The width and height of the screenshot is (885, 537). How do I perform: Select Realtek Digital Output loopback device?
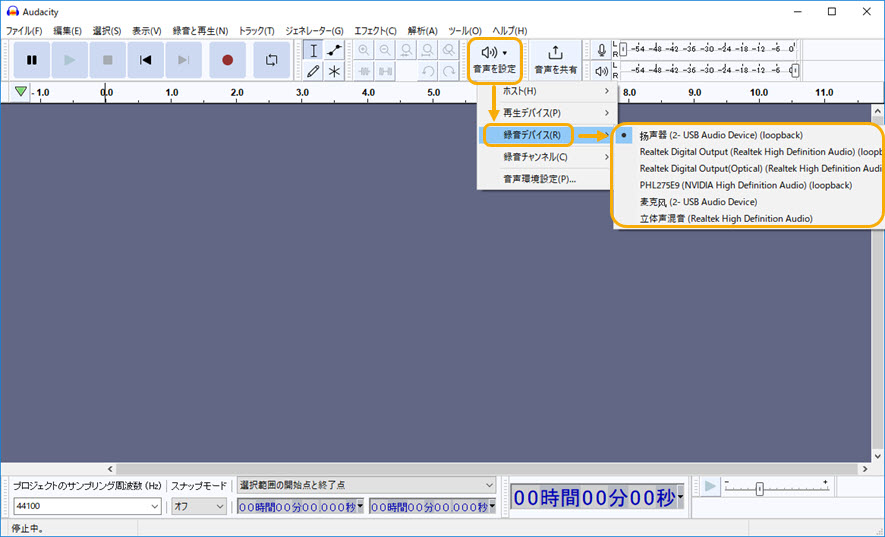[x=748, y=152]
